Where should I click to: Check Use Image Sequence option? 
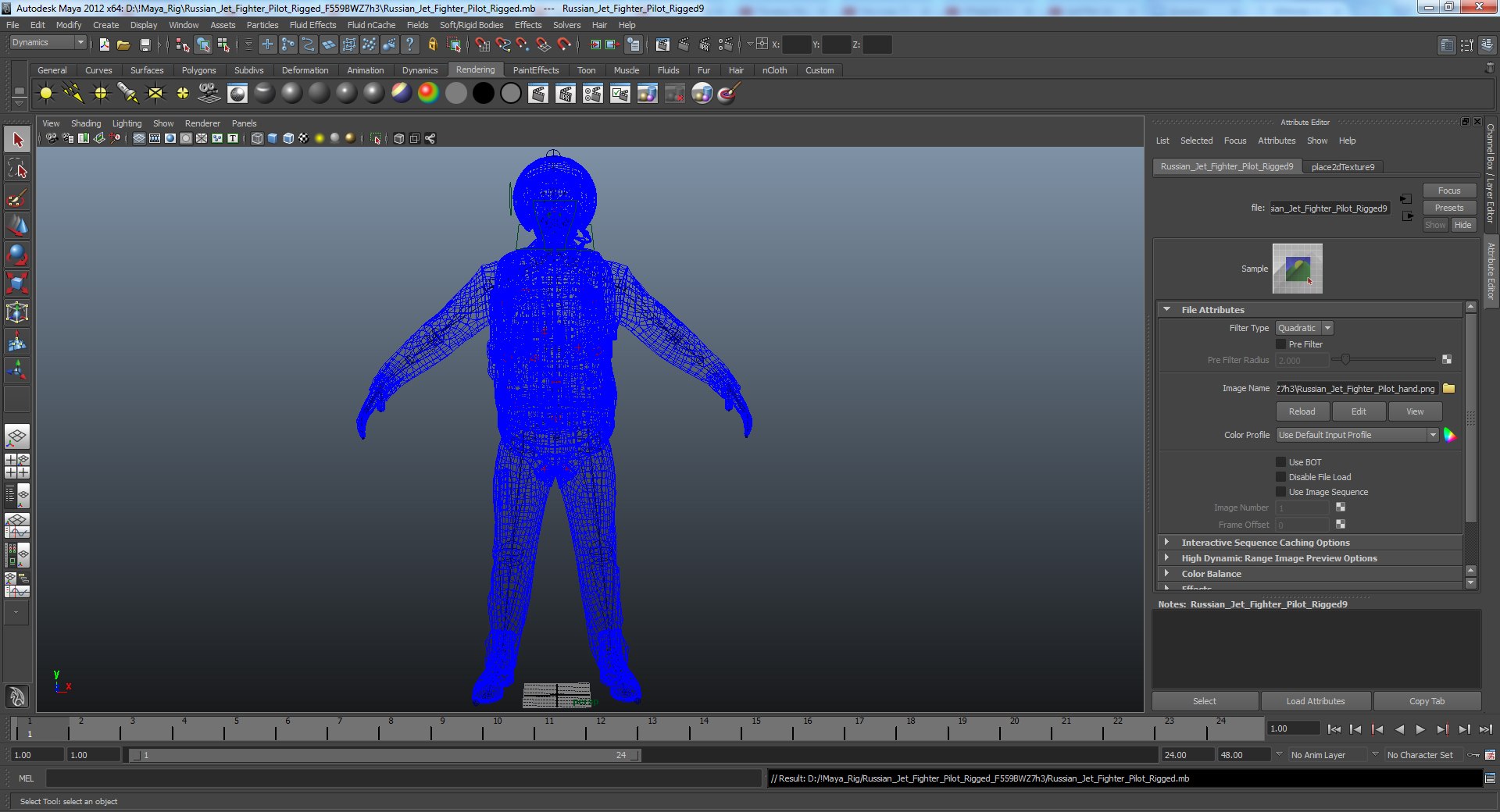pos(1280,492)
